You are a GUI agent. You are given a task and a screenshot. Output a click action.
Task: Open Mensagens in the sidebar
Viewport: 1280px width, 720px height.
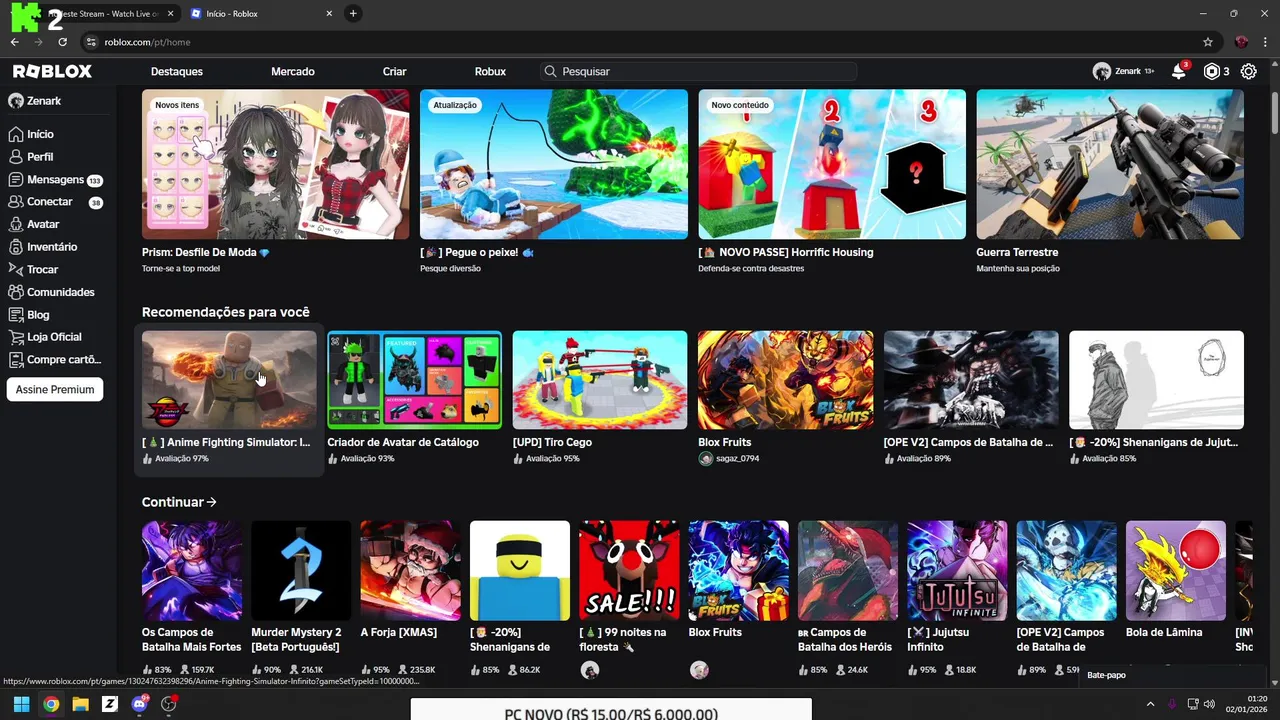click(x=55, y=180)
